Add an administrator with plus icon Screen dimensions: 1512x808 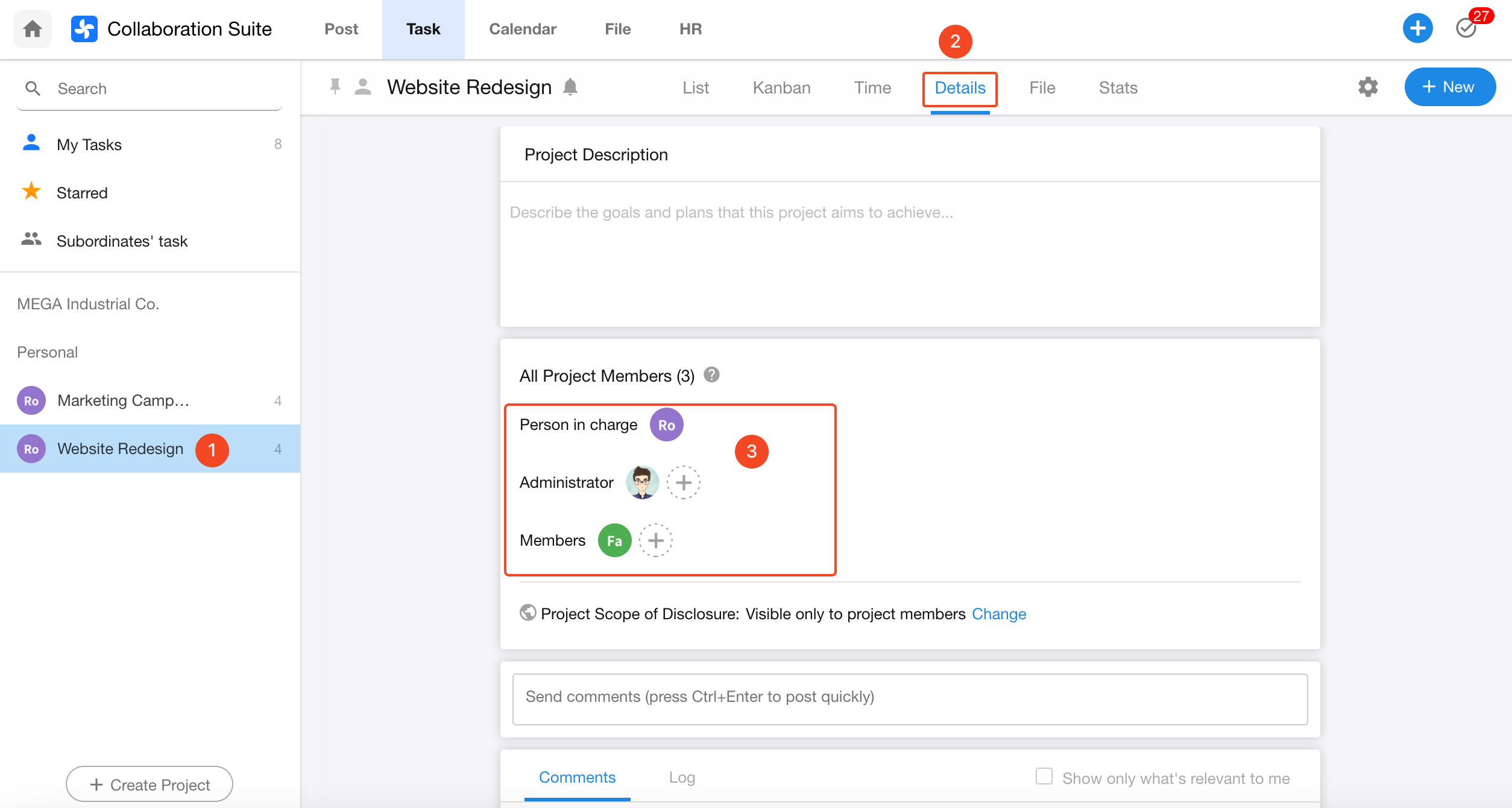(x=683, y=482)
